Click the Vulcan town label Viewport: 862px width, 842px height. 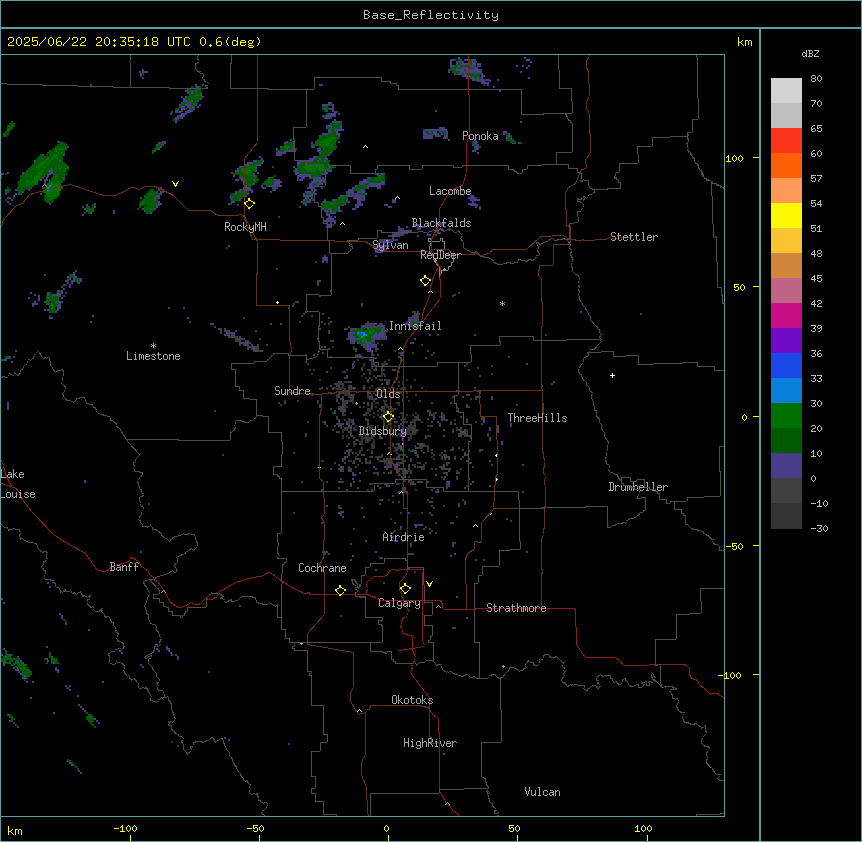(542, 792)
